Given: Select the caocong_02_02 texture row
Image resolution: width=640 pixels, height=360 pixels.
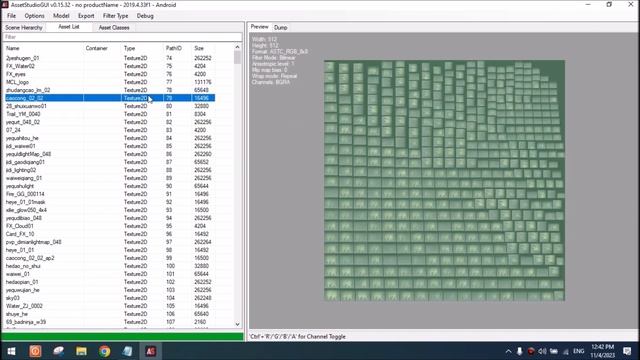Looking at the screenshot, I should pos(109,98).
